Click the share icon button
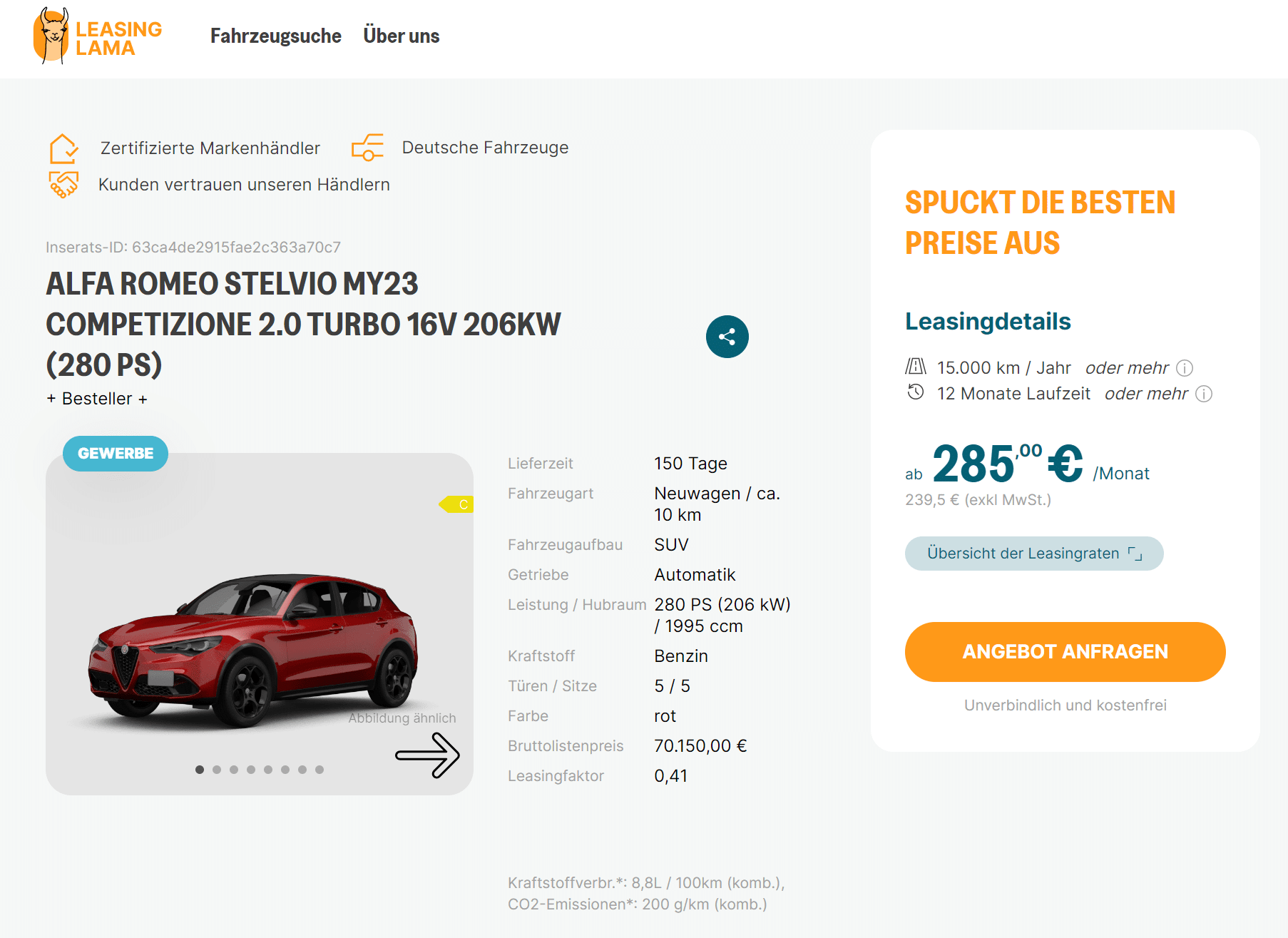Viewport: 1288px width, 938px height. click(727, 337)
